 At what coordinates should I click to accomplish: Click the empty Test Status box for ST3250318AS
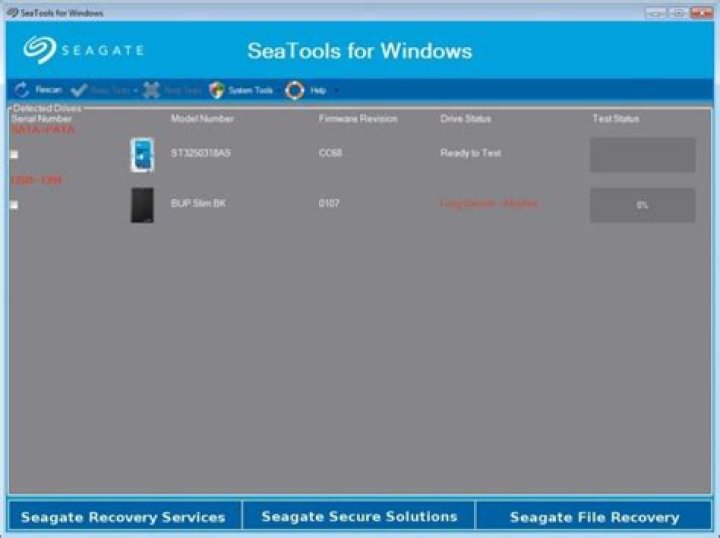click(642, 155)
